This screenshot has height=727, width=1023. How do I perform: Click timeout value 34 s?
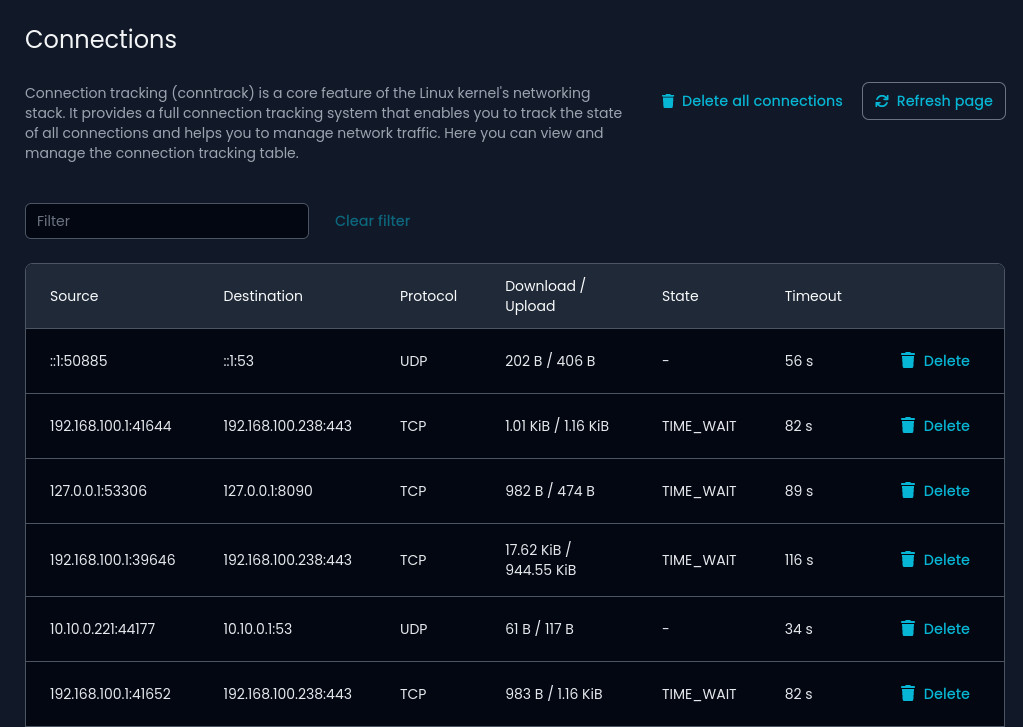[799, 629]
